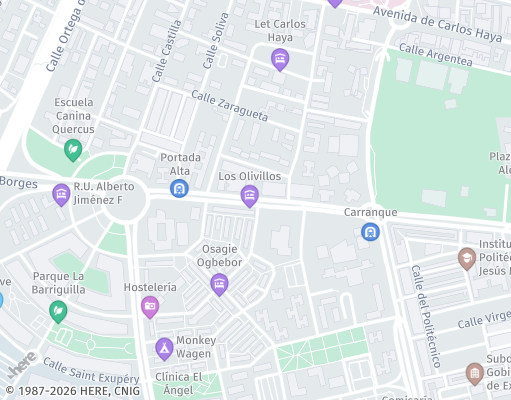Click the R.U. Alberto Jiménez F hotel pin
Screen dimensions: 511x400
click(61, 195)
